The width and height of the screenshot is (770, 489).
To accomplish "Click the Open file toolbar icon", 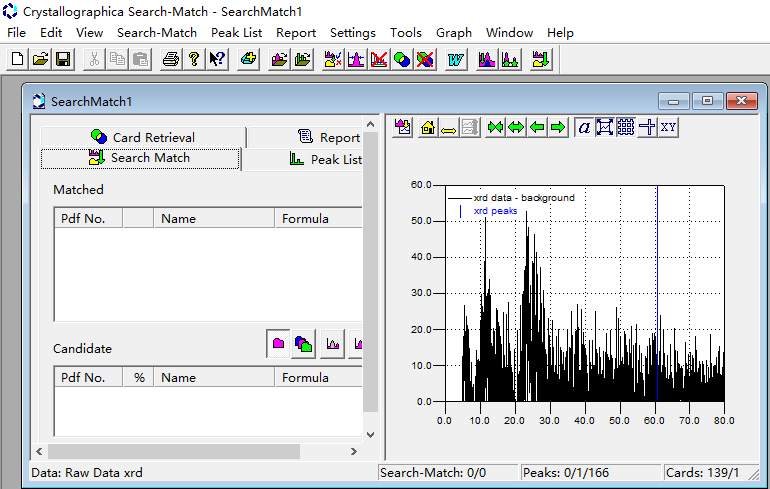I will [40, 60].
